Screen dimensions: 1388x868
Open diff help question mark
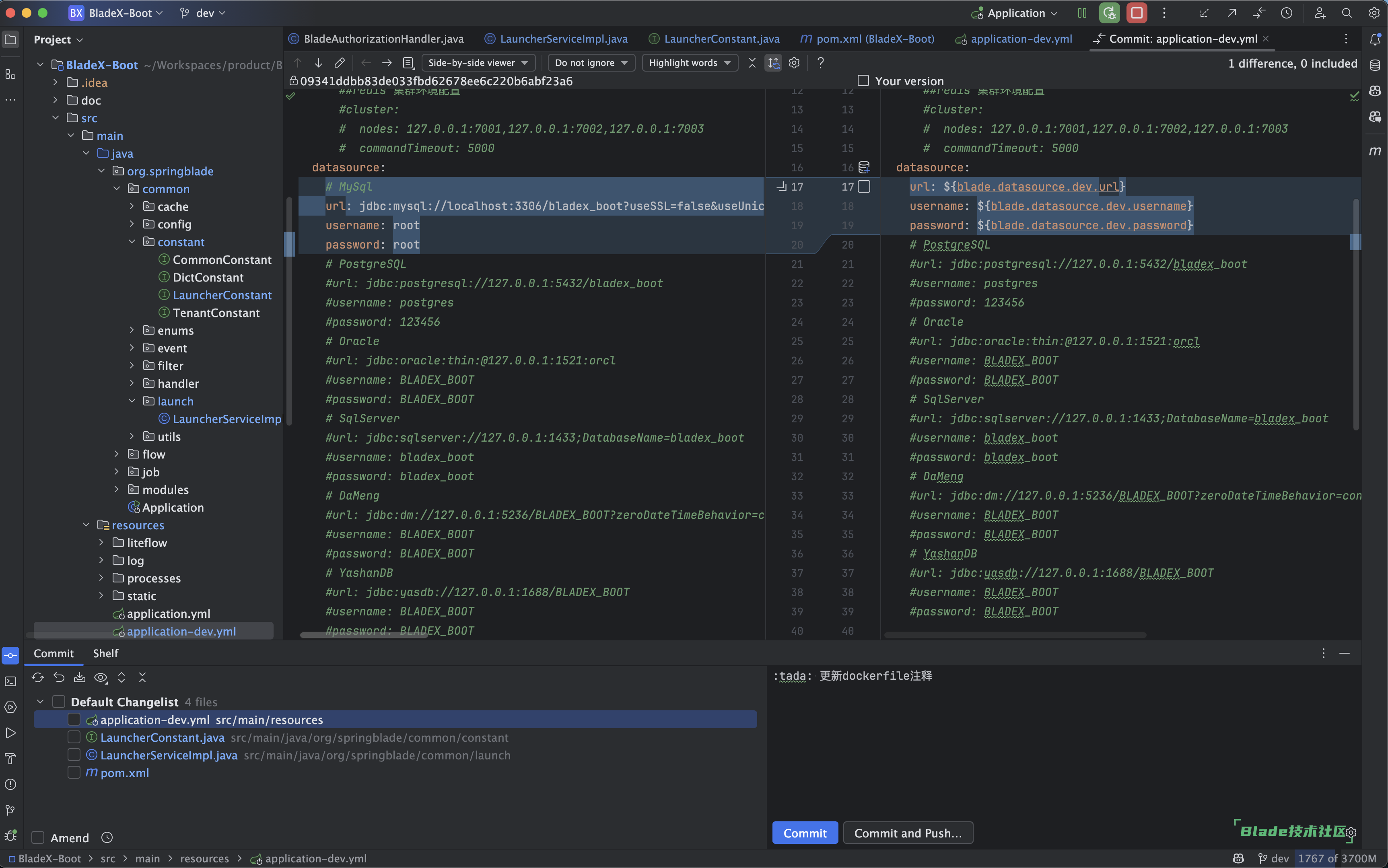point(821,63)
